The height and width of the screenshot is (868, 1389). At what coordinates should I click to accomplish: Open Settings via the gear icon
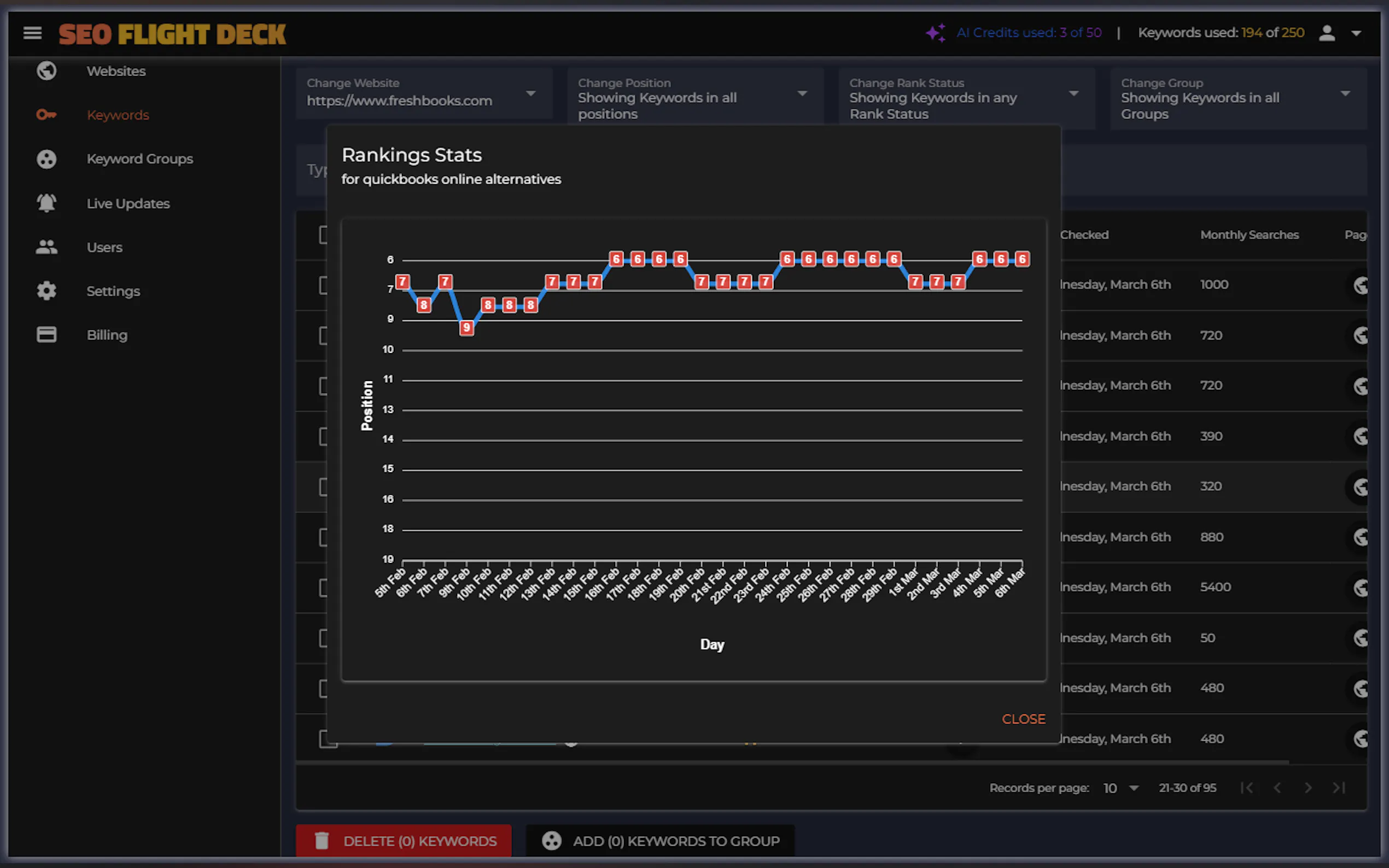(x=46, y=291)
